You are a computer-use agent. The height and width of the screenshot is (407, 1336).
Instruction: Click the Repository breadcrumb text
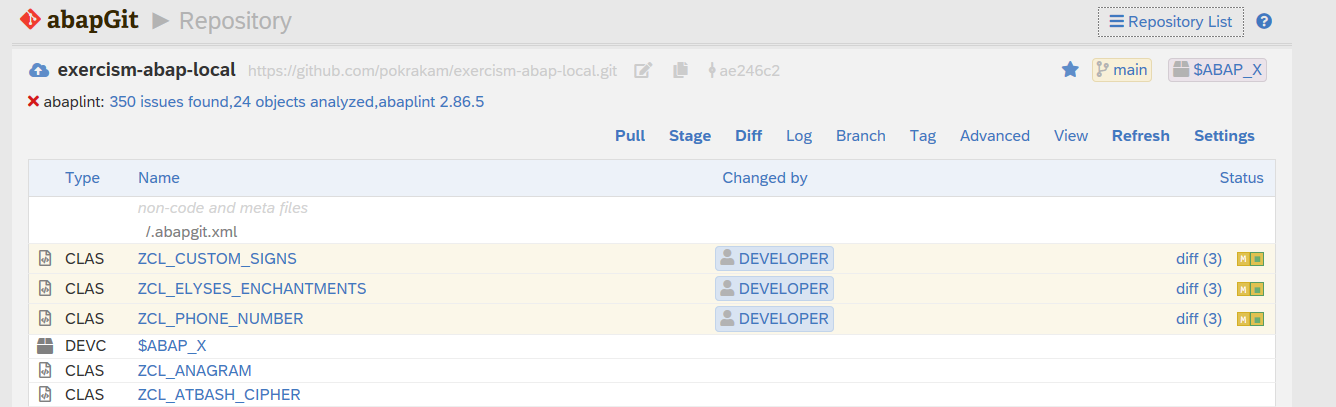click(235, 20)
